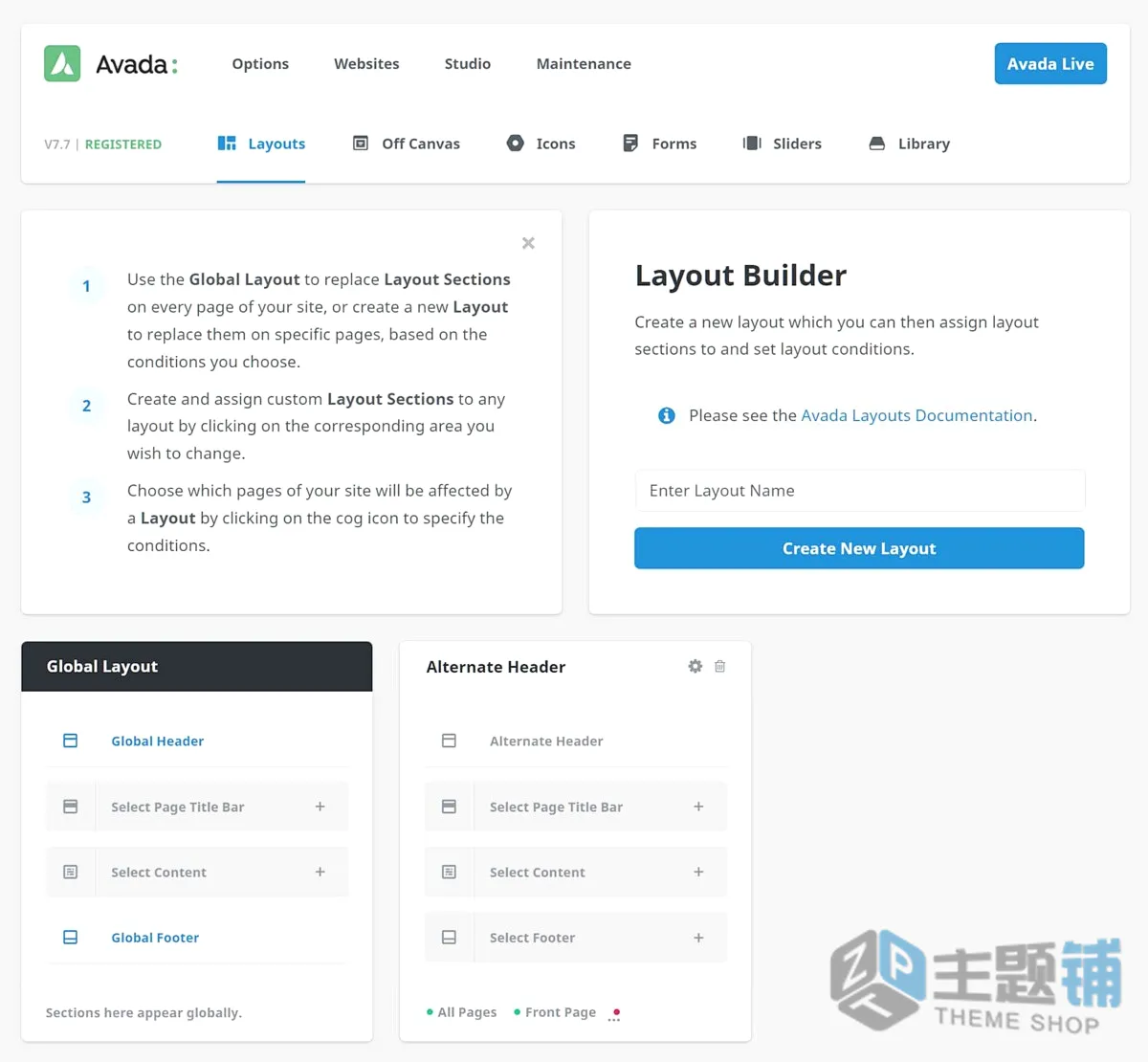This screenshot has height=1062, width=1148.
Task: Click "Sections here appear globally." note
Action: (143, 1012)
